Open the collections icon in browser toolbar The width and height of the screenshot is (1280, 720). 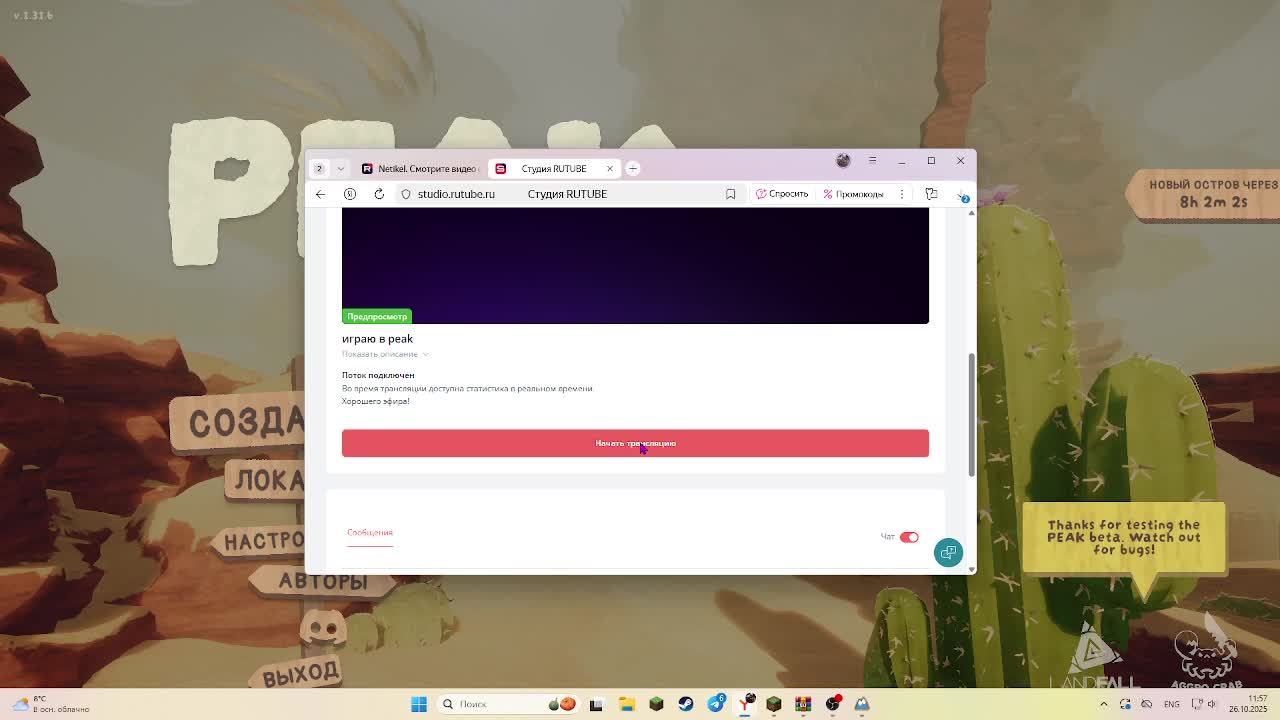(931, 194)
